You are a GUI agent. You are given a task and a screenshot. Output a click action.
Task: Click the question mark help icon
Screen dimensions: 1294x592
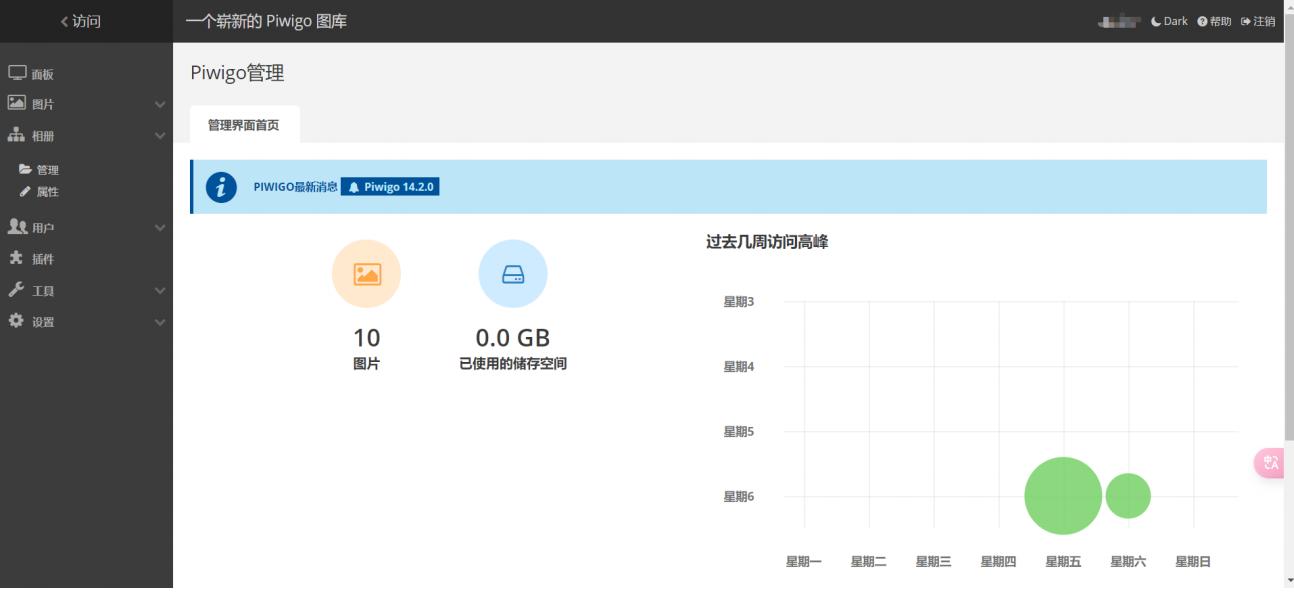pyautogui.click(x=1202, y=21)
